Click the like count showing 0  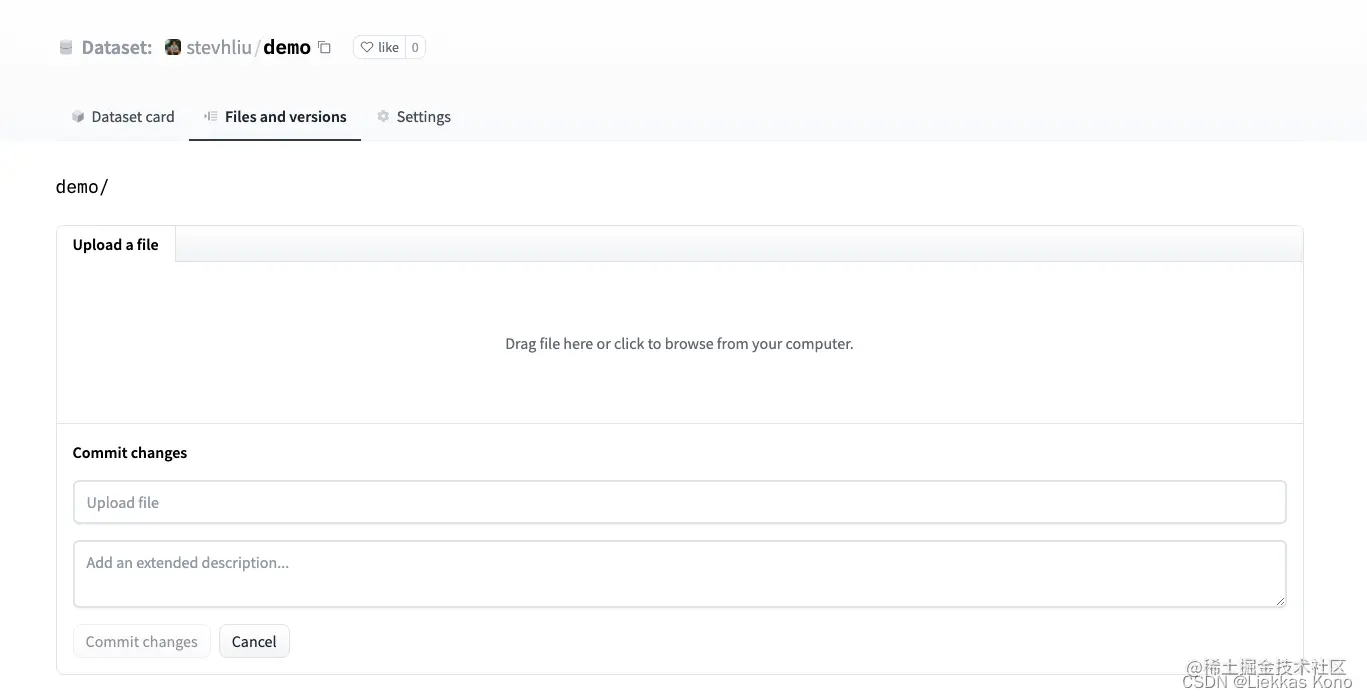coord(415,47)
